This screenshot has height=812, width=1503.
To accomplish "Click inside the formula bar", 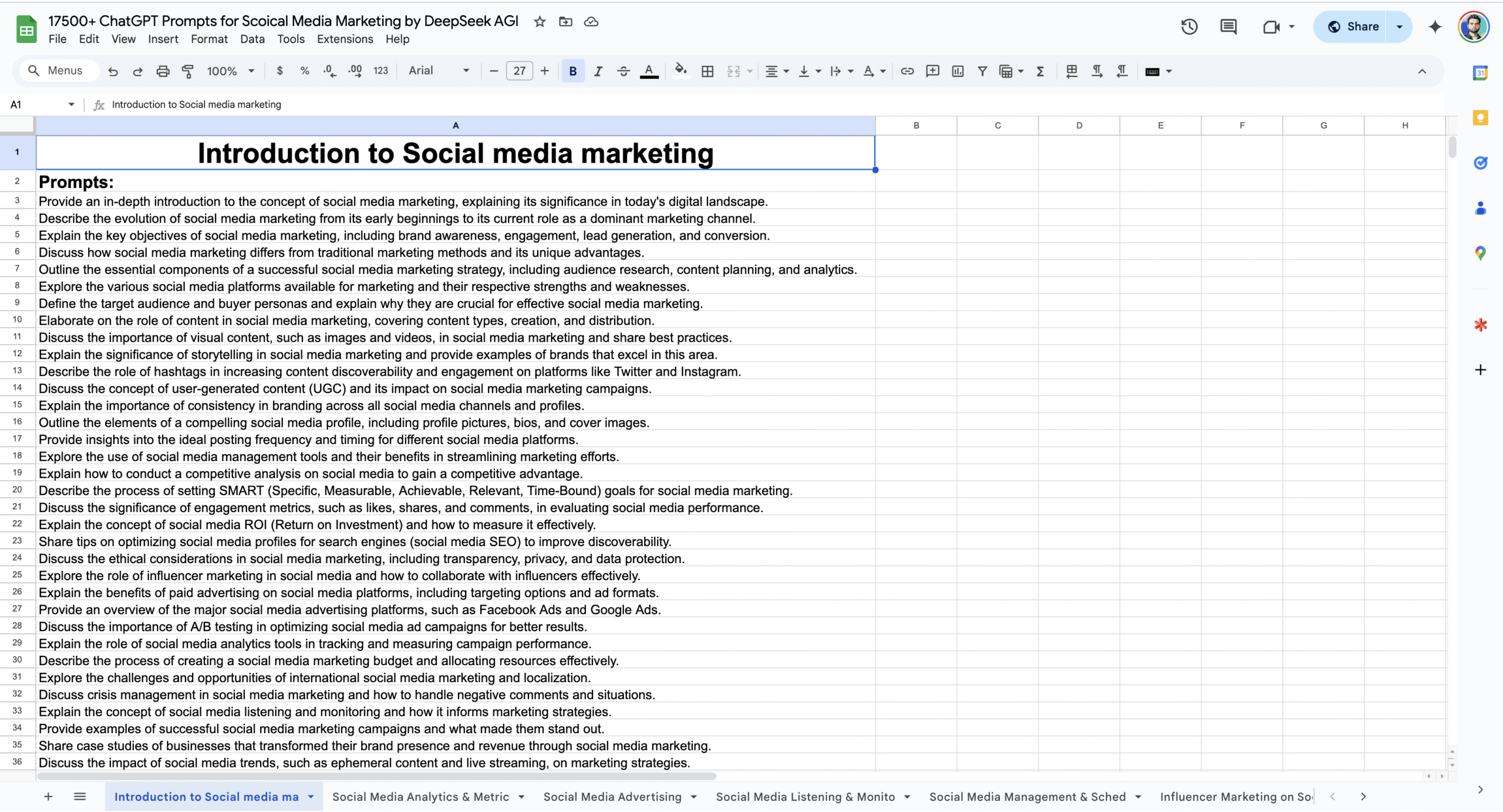I will pos(470,104).
